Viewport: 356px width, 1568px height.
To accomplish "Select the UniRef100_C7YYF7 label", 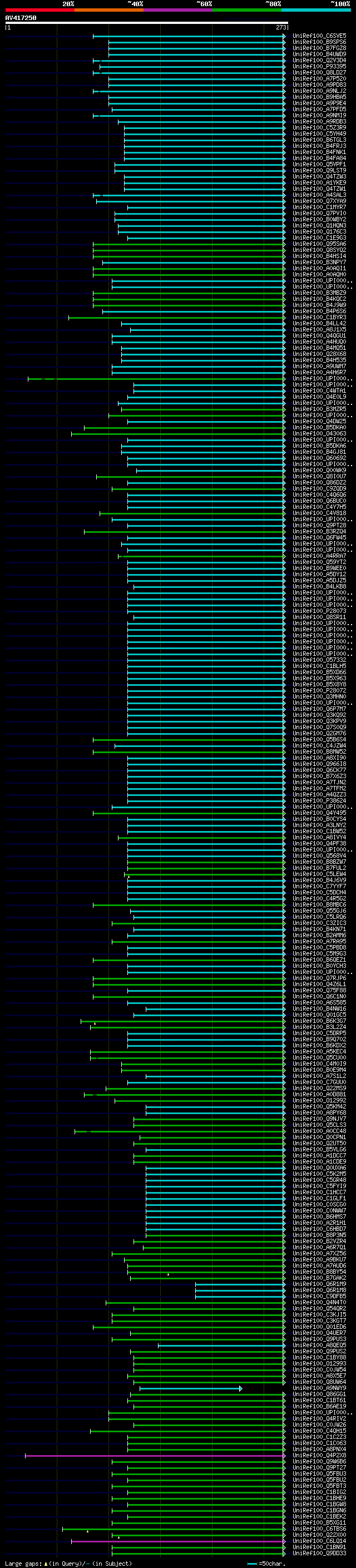I will tap(319, 886).
